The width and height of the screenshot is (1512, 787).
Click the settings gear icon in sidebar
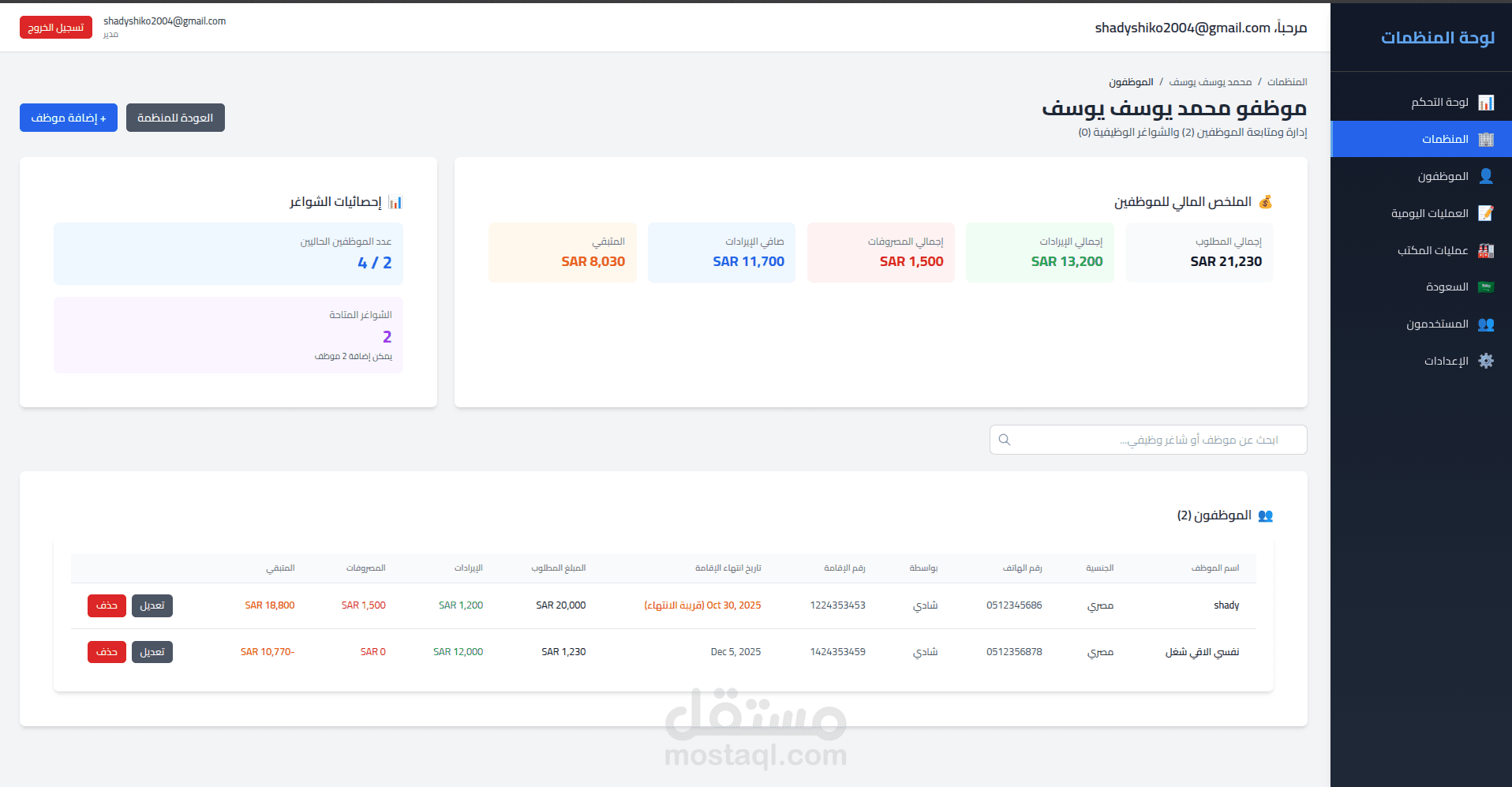pos(1486,361)
